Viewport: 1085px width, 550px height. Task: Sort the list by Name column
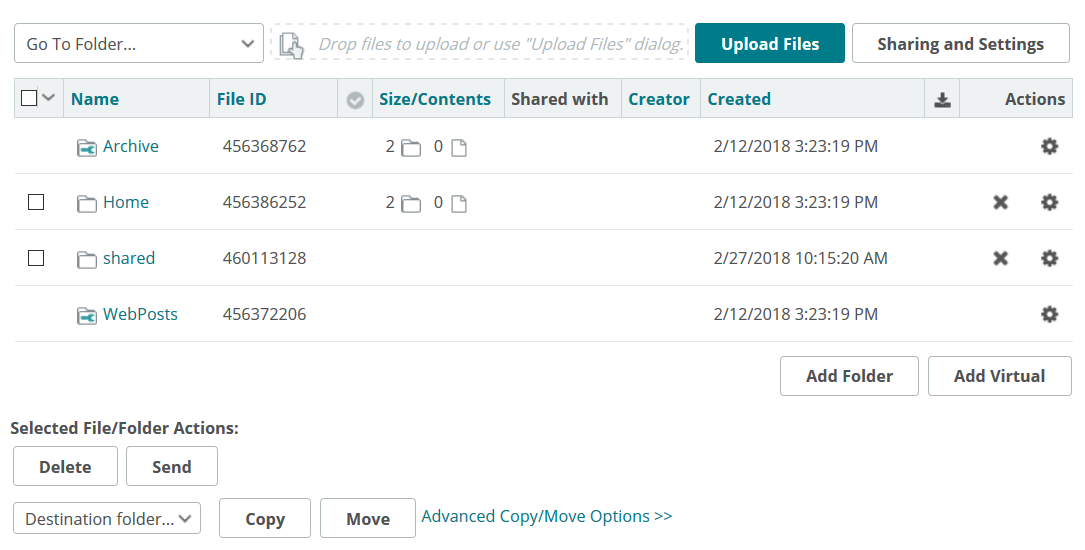[x=95, y=99]
